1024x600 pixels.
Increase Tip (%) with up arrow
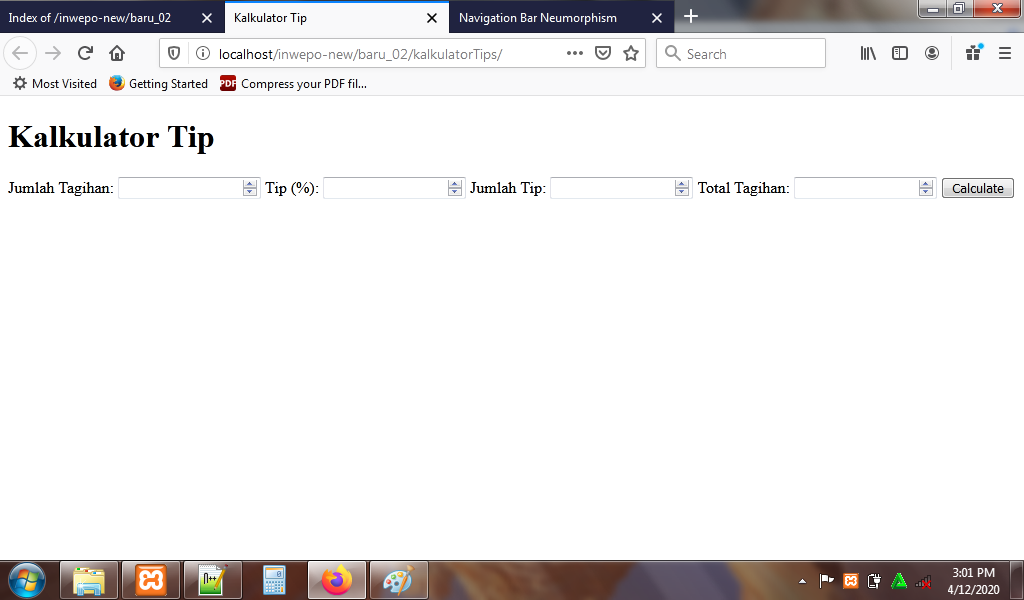[455, 183]
